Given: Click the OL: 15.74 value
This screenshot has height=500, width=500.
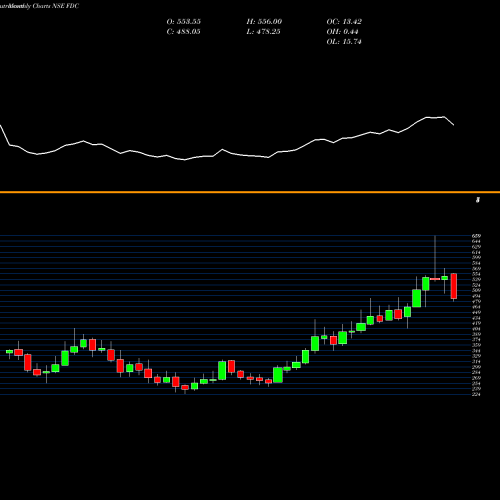Looking at the screenshot, I should [x=344, y=42].
